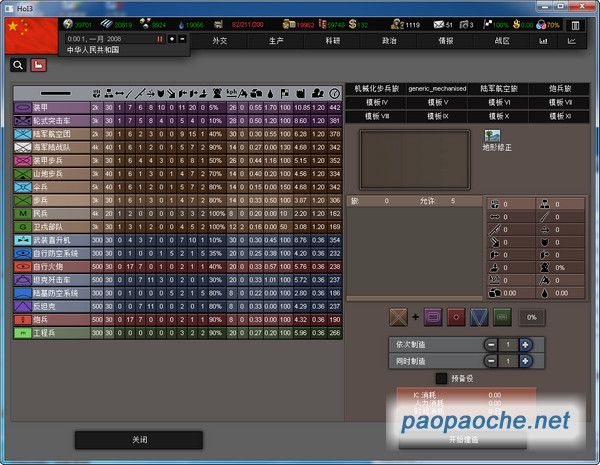Select the 步兵 infantry row
Image resolution: width=600 pixels, height=465 pixels.
click(178, 200)
